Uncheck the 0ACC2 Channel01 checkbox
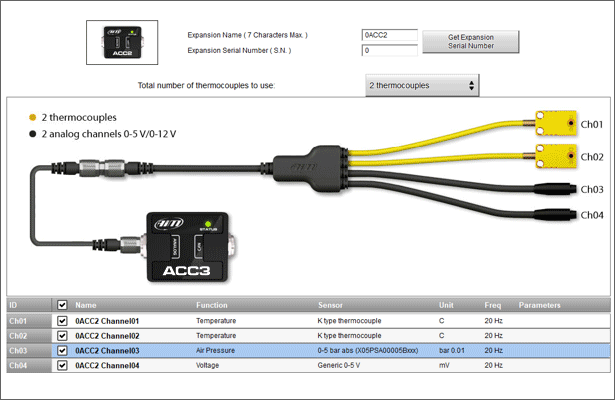The width and height of the screenshot is (615, 400). click(63, 321)
